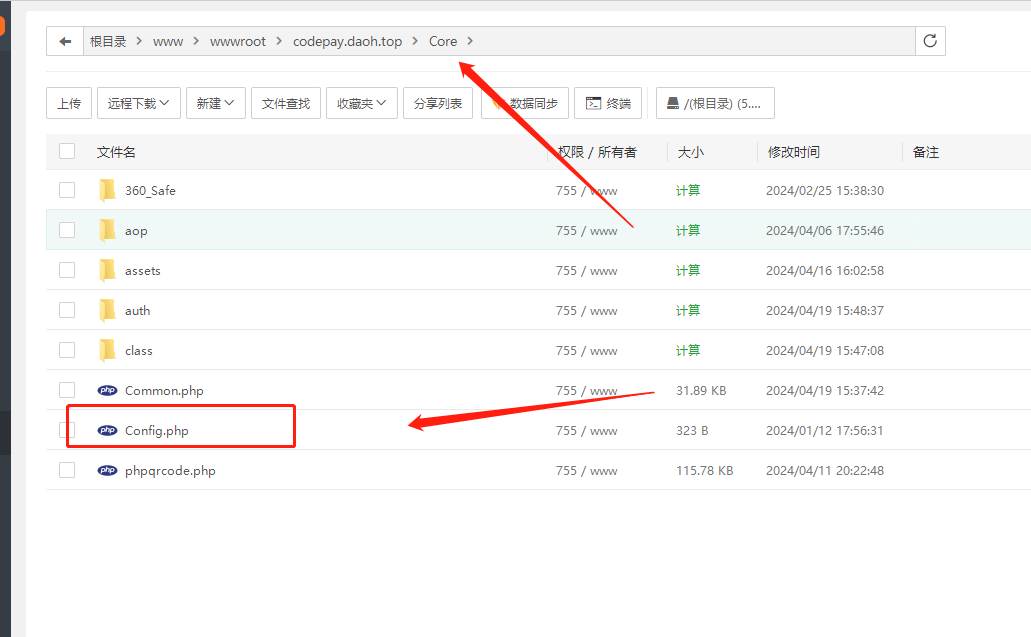Click the PHP icon for Common.php
The width and height of the screenshot is (1031, 637).
pyautogui.click(x=107, y=391)
